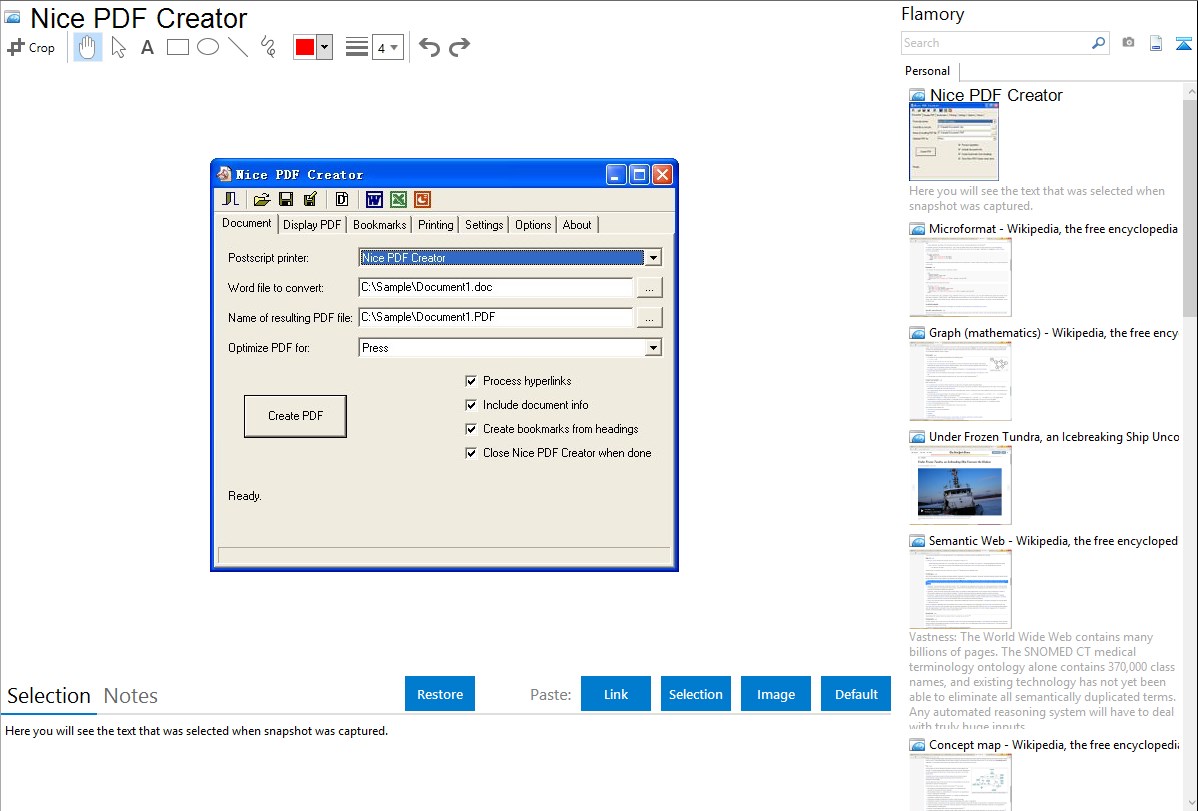
Task: Click the camera snapshot icon
Action: point(1128,43)
